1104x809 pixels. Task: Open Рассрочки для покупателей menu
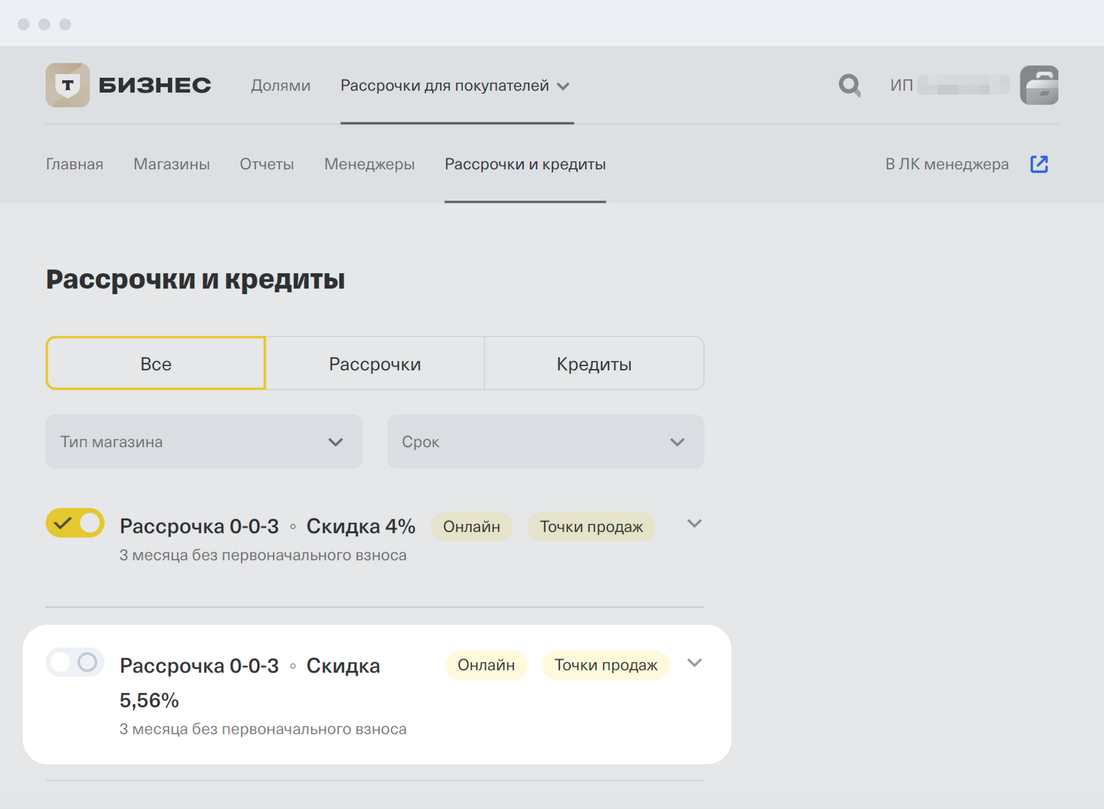coord(456,86)
